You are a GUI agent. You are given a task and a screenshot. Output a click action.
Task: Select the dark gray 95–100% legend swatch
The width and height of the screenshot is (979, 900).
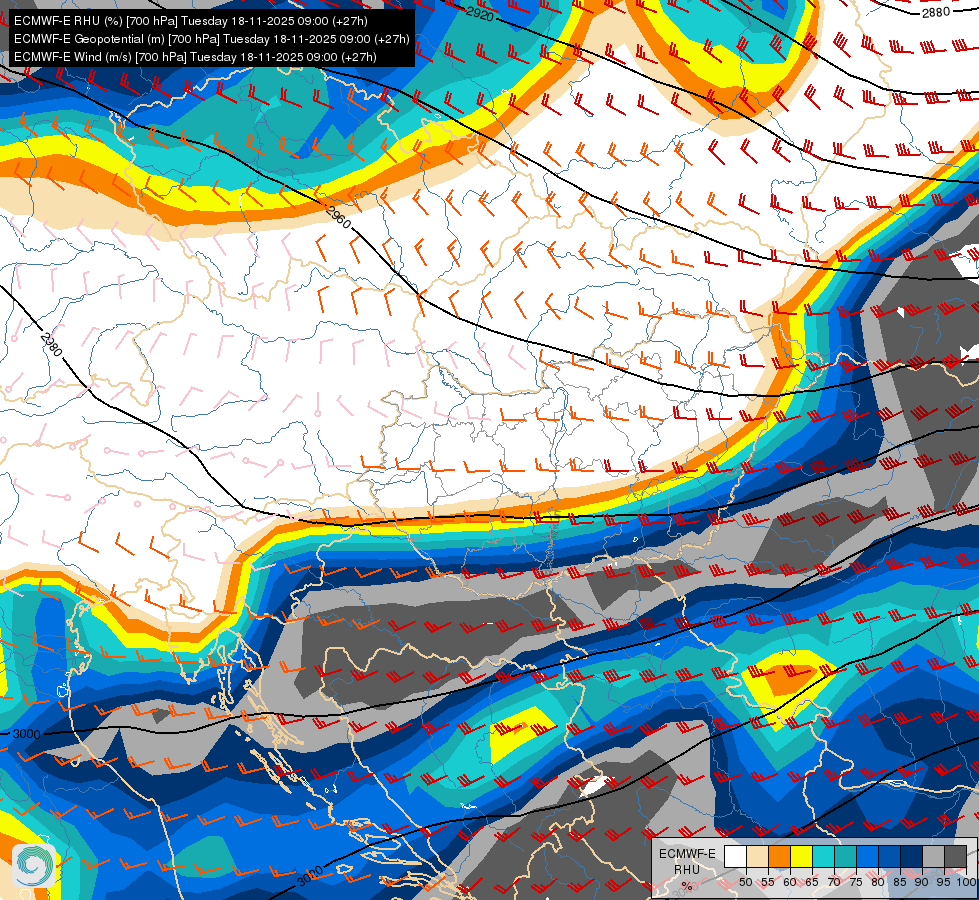click(956, 856)
